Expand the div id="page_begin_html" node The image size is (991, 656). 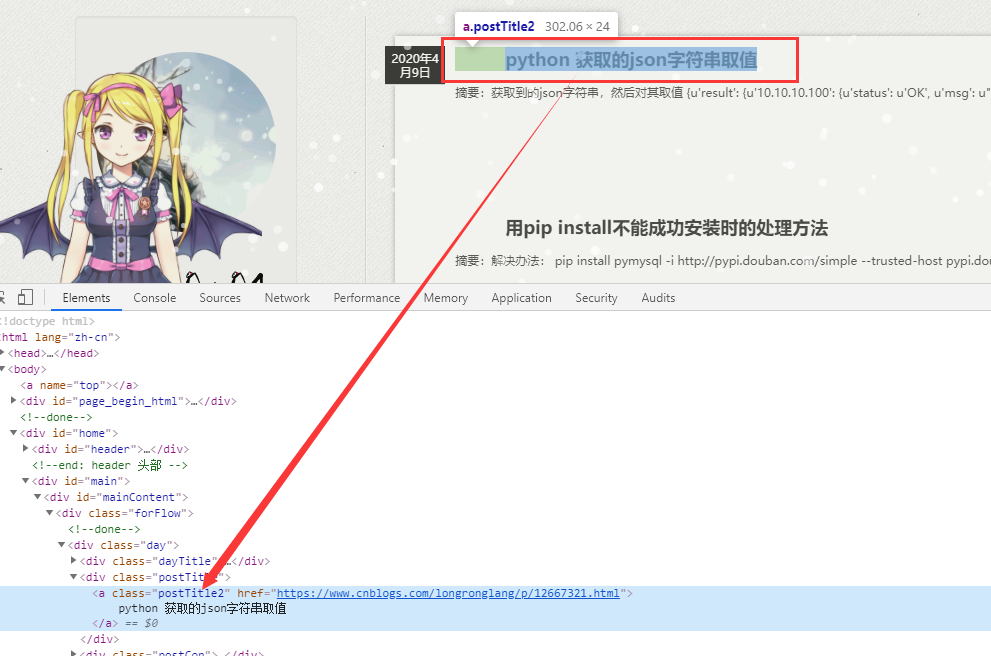(x=13, y=400)
